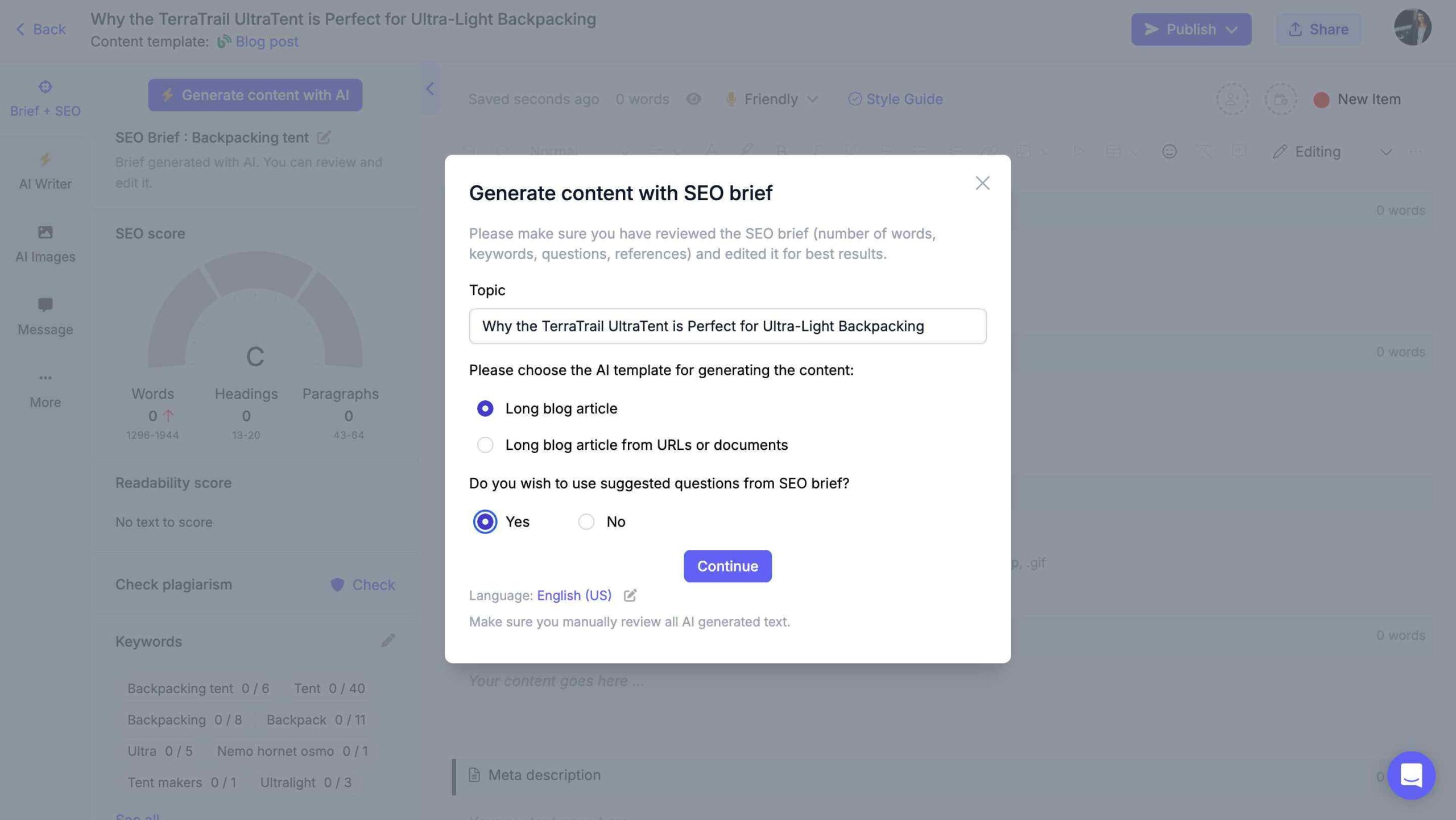Click into the Topic input field
Screen dimensions: 1456x820
pyautogui.click(x=727, y=326)
